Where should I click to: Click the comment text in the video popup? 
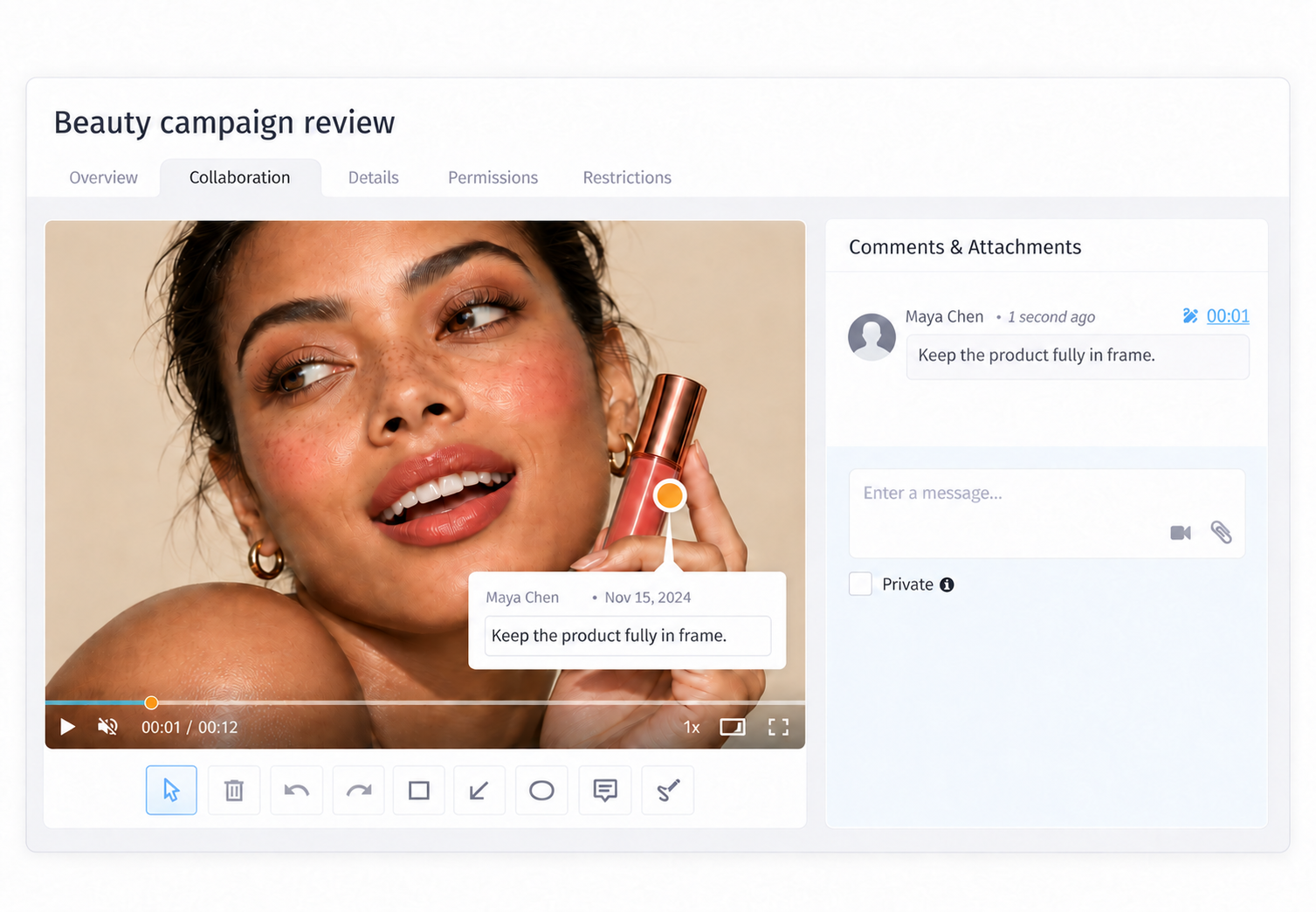pos(610,635)
